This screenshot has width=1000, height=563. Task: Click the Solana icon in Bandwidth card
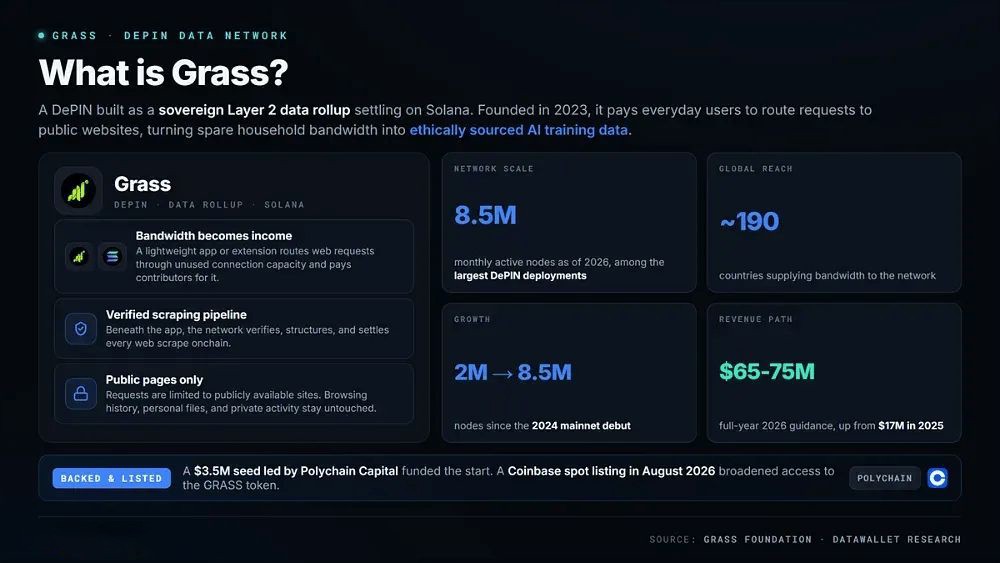point(112,256)
